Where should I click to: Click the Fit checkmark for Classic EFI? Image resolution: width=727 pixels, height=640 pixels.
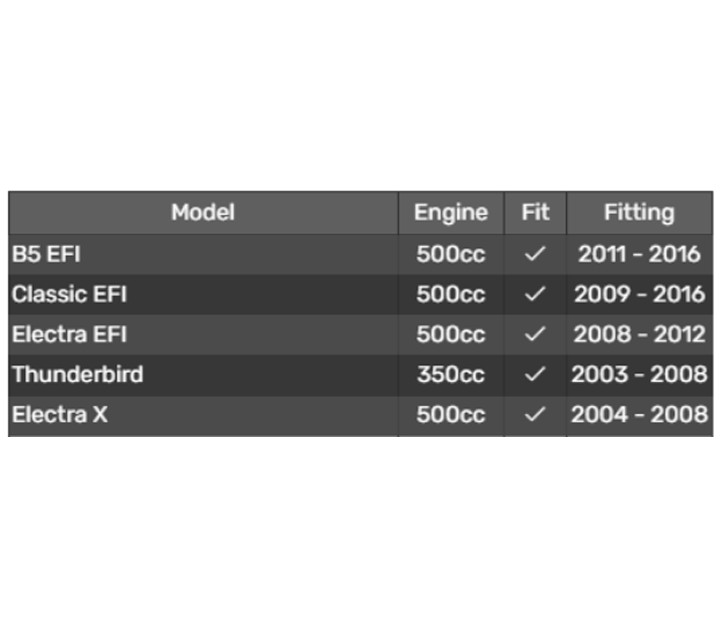[535, 294]
